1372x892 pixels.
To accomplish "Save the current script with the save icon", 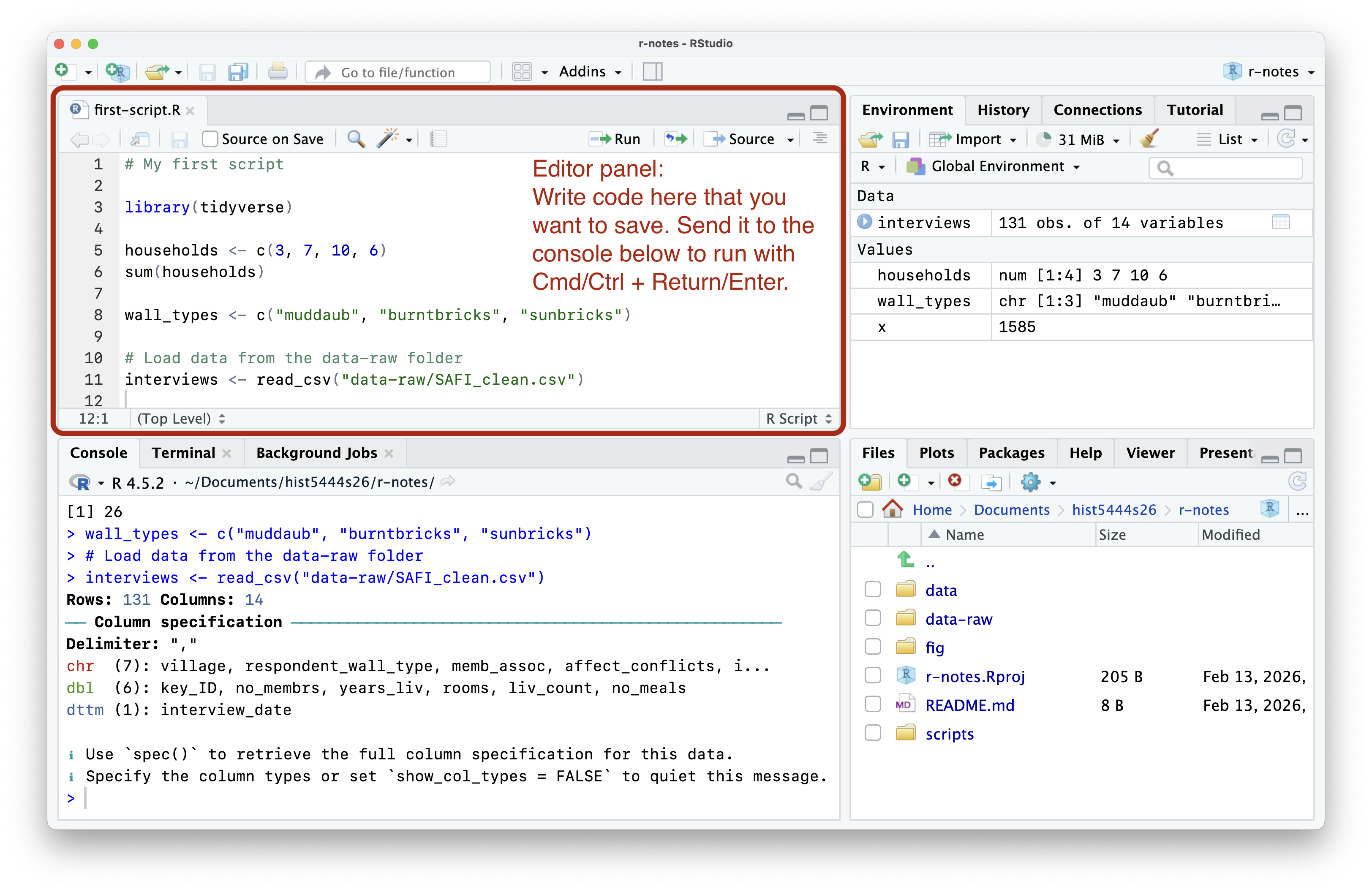I will point(179,138).
